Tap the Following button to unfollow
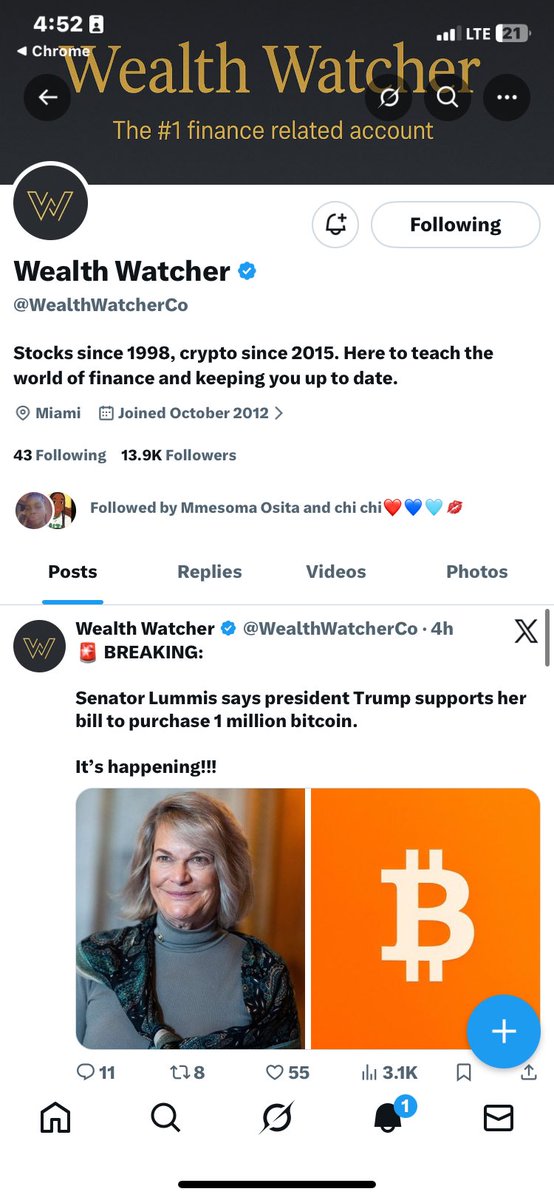554x1200 pixels. 455,225
